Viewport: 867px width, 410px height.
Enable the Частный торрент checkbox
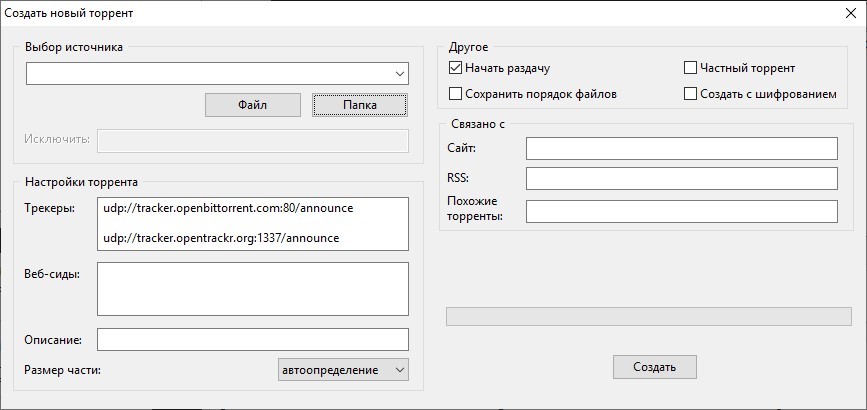pos(690,69)
